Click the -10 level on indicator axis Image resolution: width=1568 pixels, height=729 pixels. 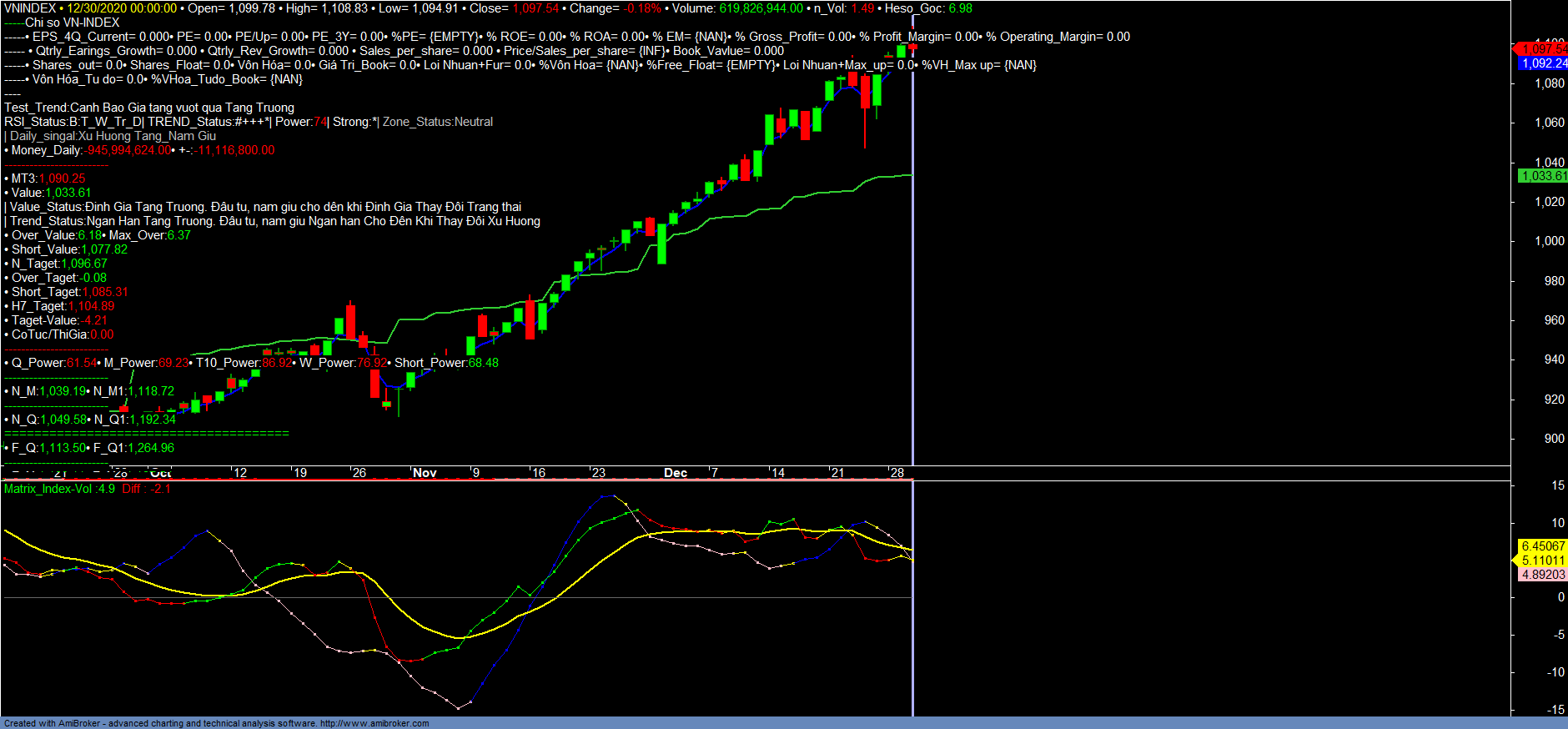pos(1555,672)
